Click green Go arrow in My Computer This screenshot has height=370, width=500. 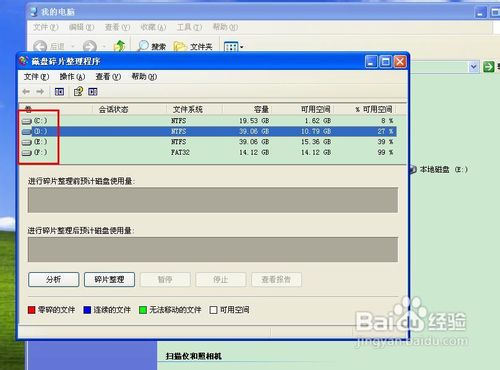489,67
